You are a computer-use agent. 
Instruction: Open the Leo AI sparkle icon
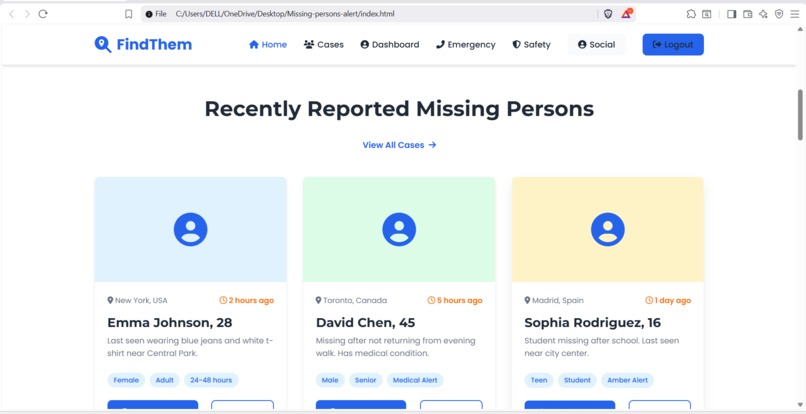[763, 14]
